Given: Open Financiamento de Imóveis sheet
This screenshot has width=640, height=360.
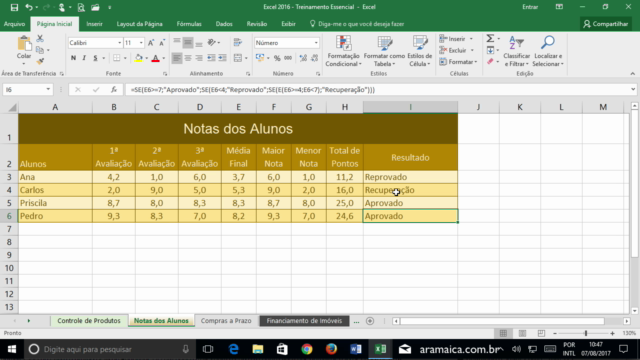Looking at the screenshot, I should (x=304, y=321).
